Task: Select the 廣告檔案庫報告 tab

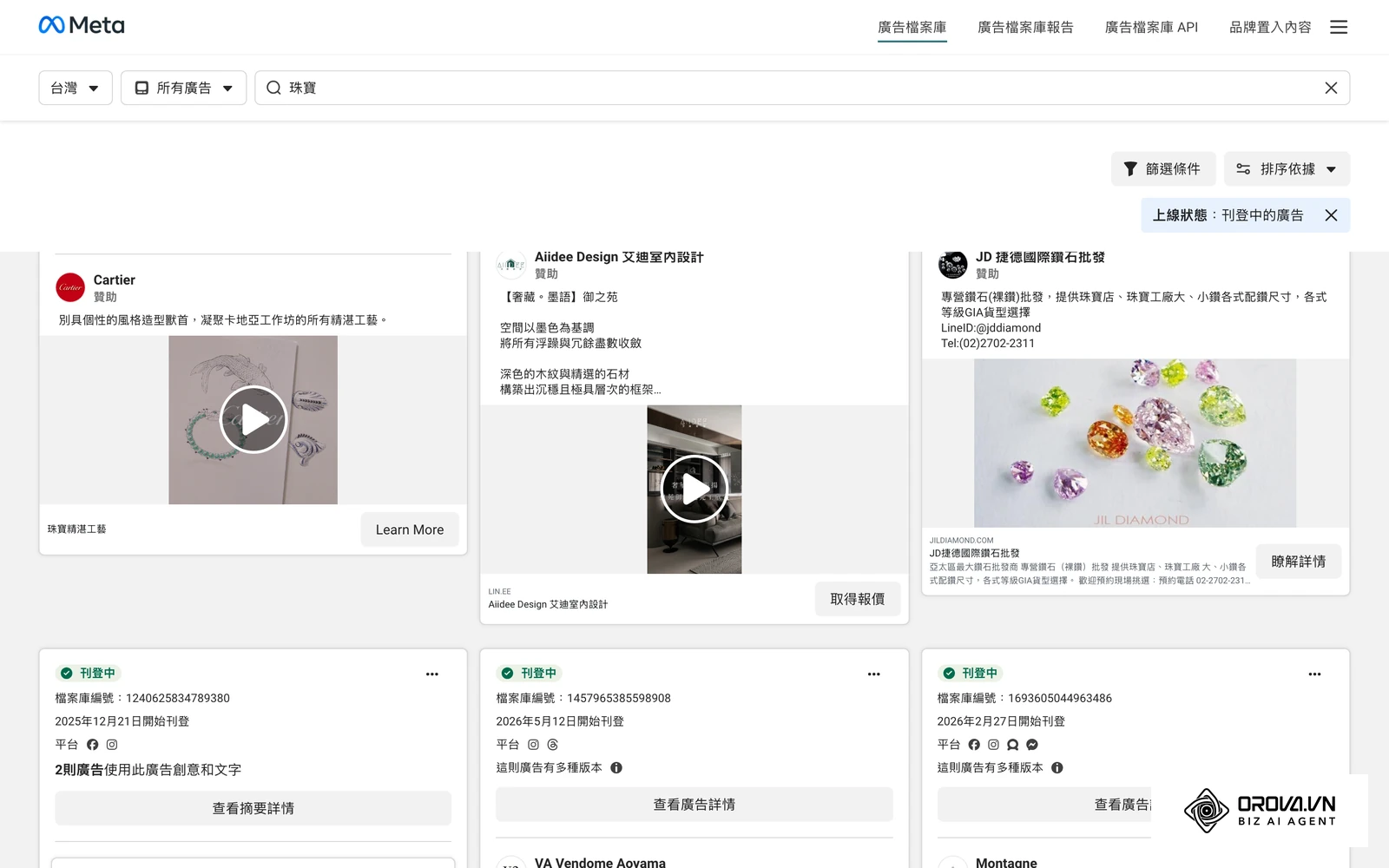Action: pyautogui.click(x=1025, y=27)
